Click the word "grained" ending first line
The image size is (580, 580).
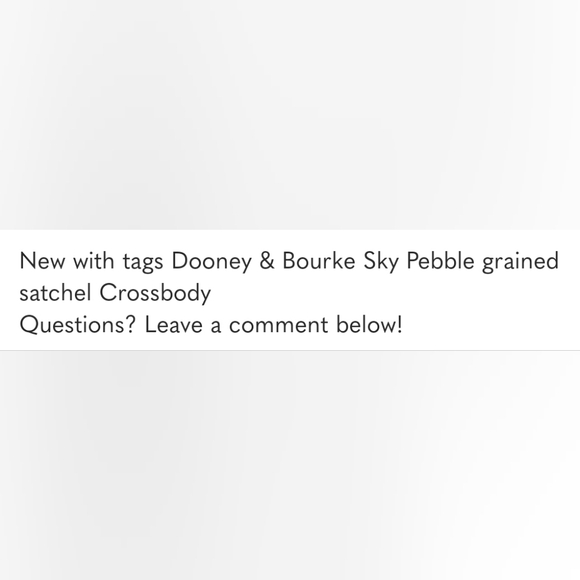point(520,262)
